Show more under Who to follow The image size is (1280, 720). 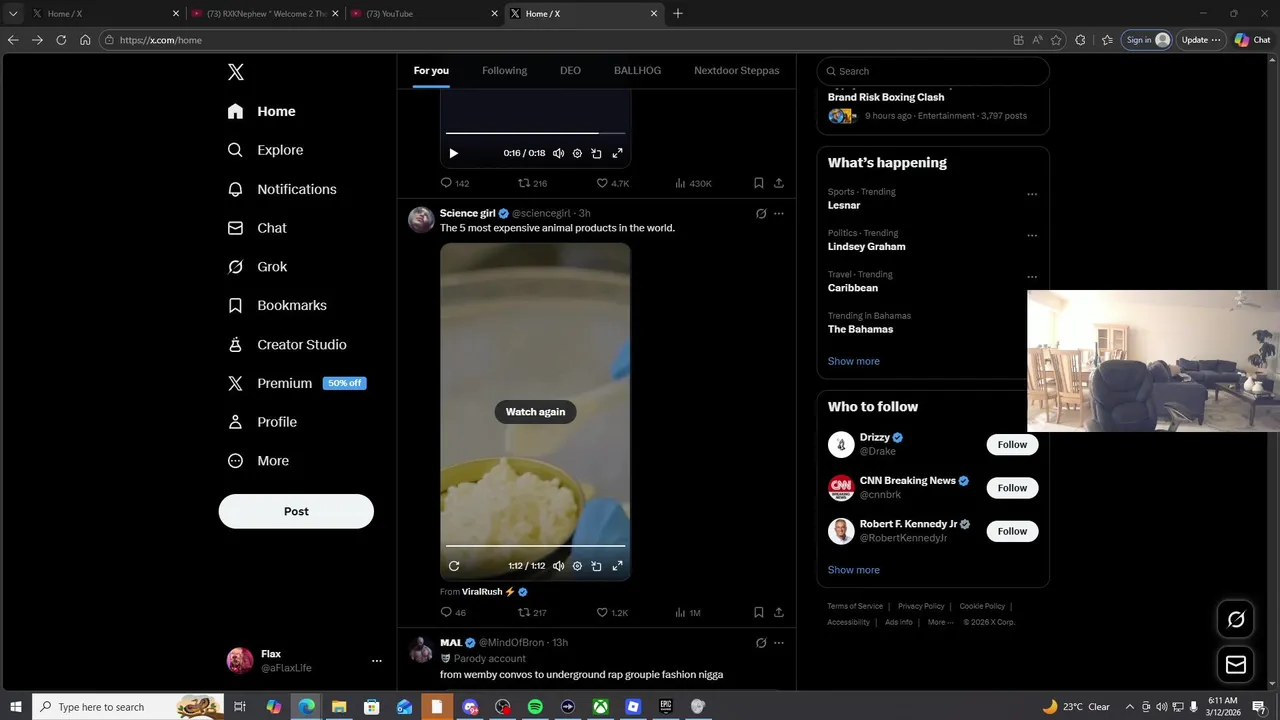tap(853, 570)
